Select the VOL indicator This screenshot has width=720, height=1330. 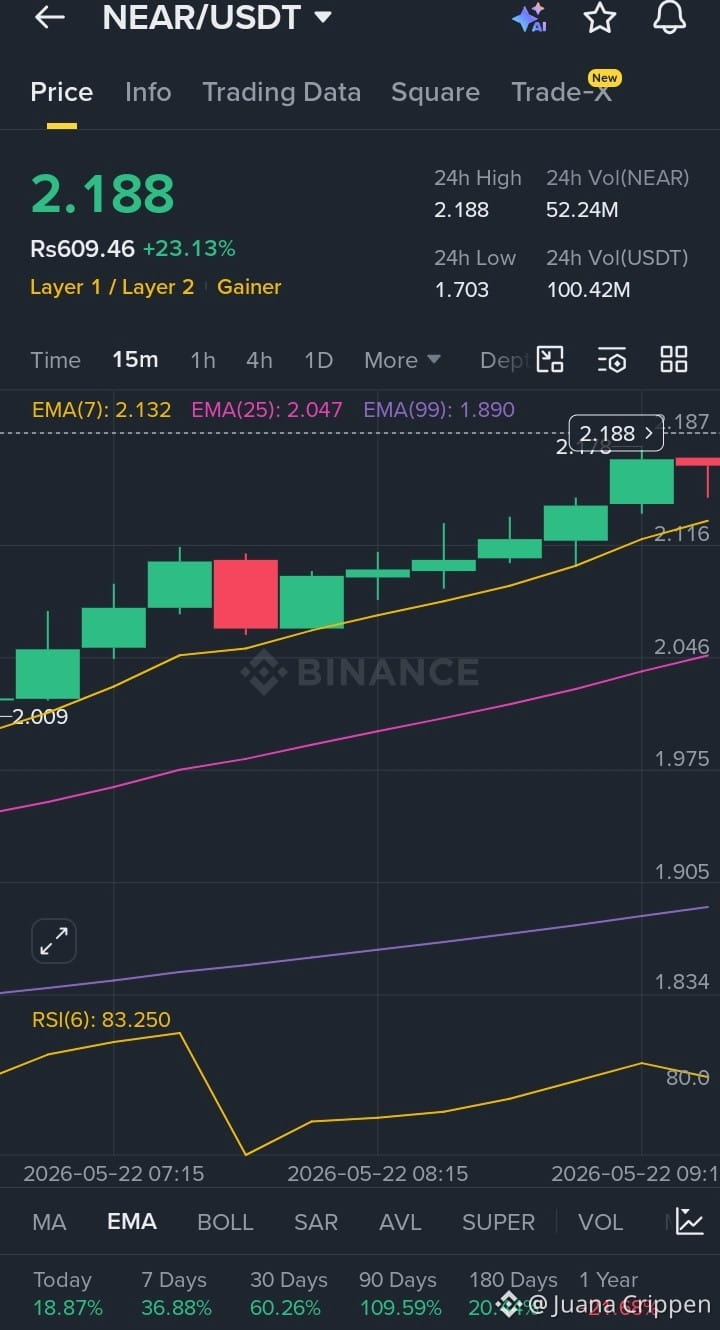click(x=600, y=1222)
